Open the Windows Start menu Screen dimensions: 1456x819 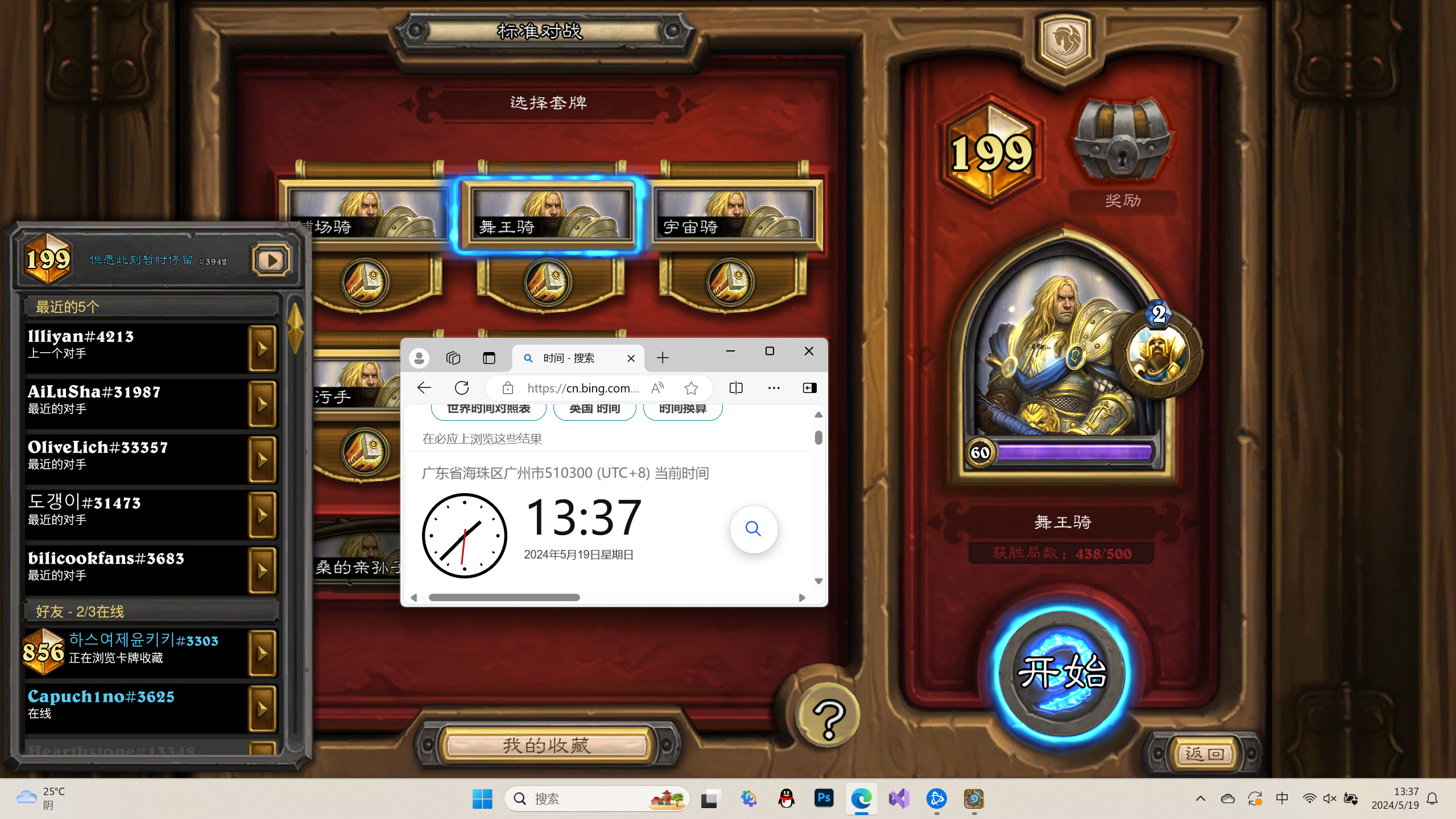482,799
